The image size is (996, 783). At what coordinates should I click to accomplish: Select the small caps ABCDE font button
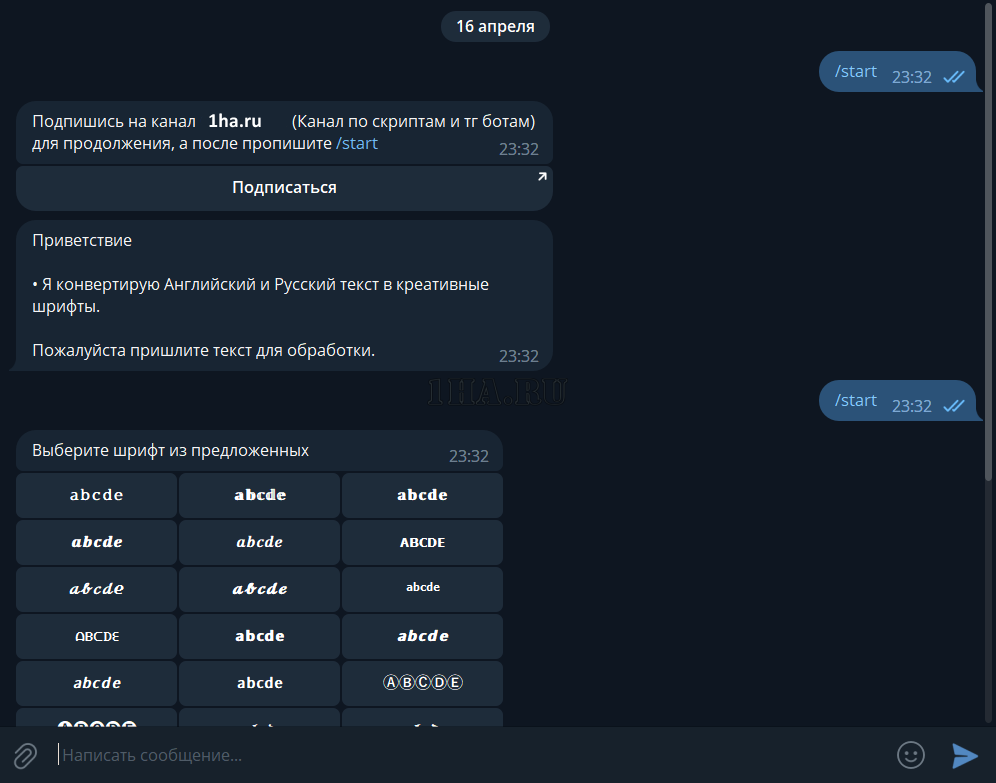click(x=422, y=542)
